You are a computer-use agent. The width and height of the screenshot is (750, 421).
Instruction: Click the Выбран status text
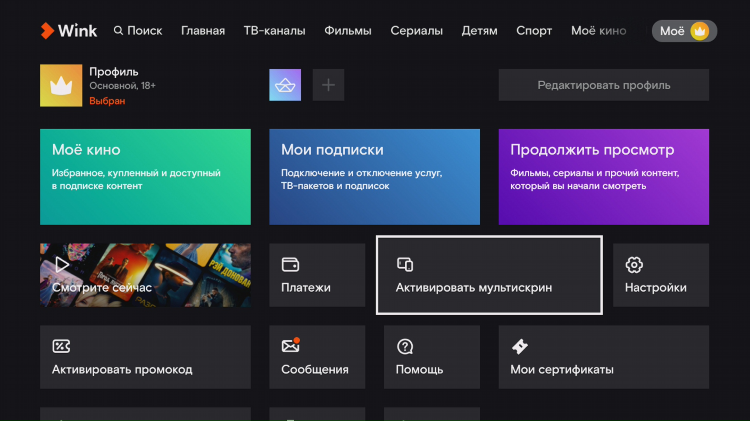[107, 101]
